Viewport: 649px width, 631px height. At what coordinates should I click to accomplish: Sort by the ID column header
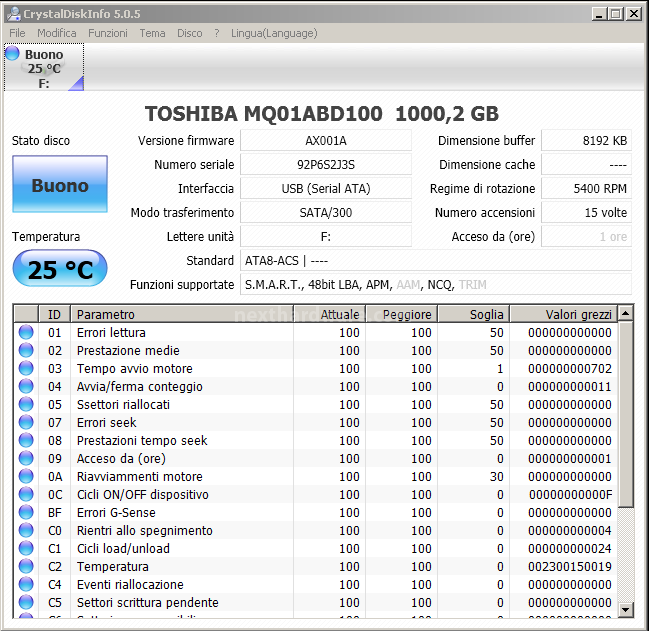tap(54, 314)
